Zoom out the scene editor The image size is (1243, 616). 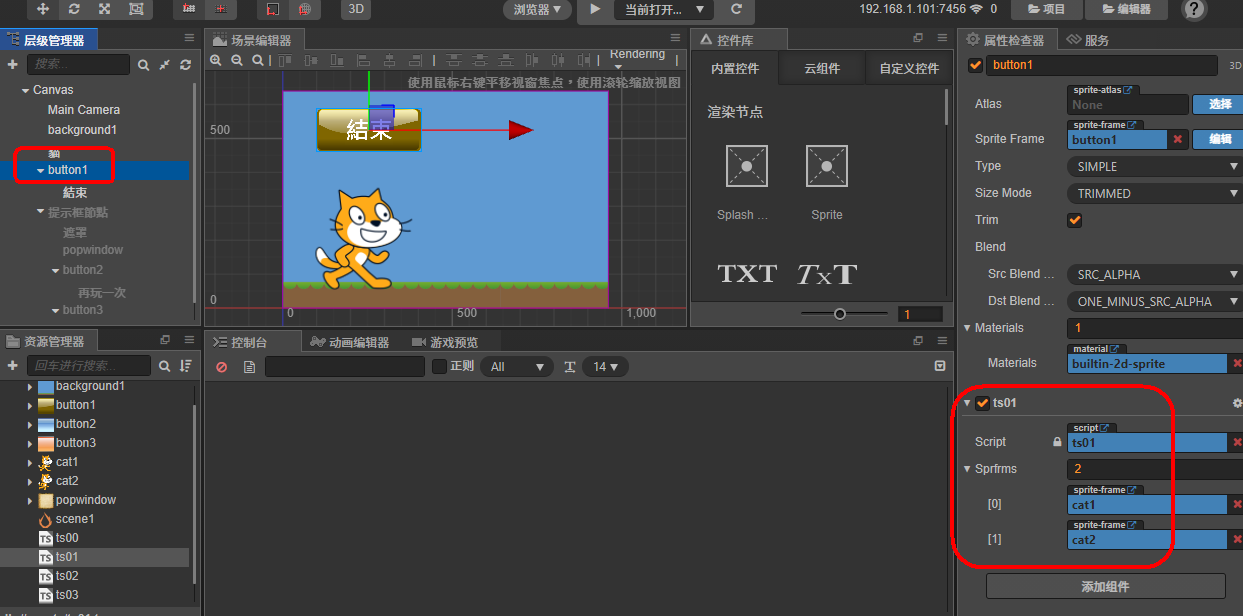236,60
